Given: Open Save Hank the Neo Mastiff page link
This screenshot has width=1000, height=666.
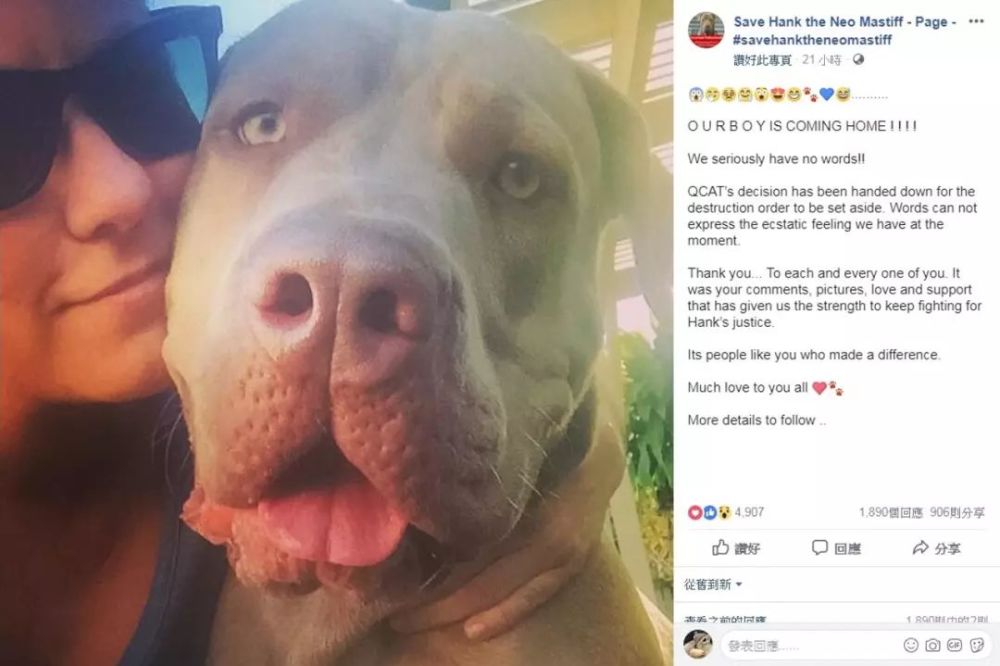Looking at the screenshot, I should click(x=844, y=22).
